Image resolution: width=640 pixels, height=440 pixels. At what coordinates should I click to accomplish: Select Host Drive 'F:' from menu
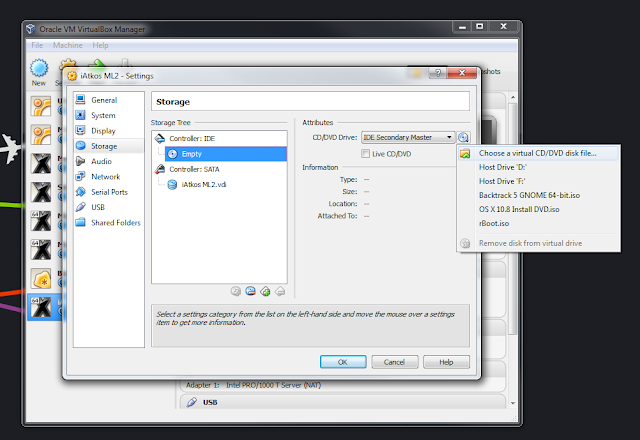click(x=538, y=181)
